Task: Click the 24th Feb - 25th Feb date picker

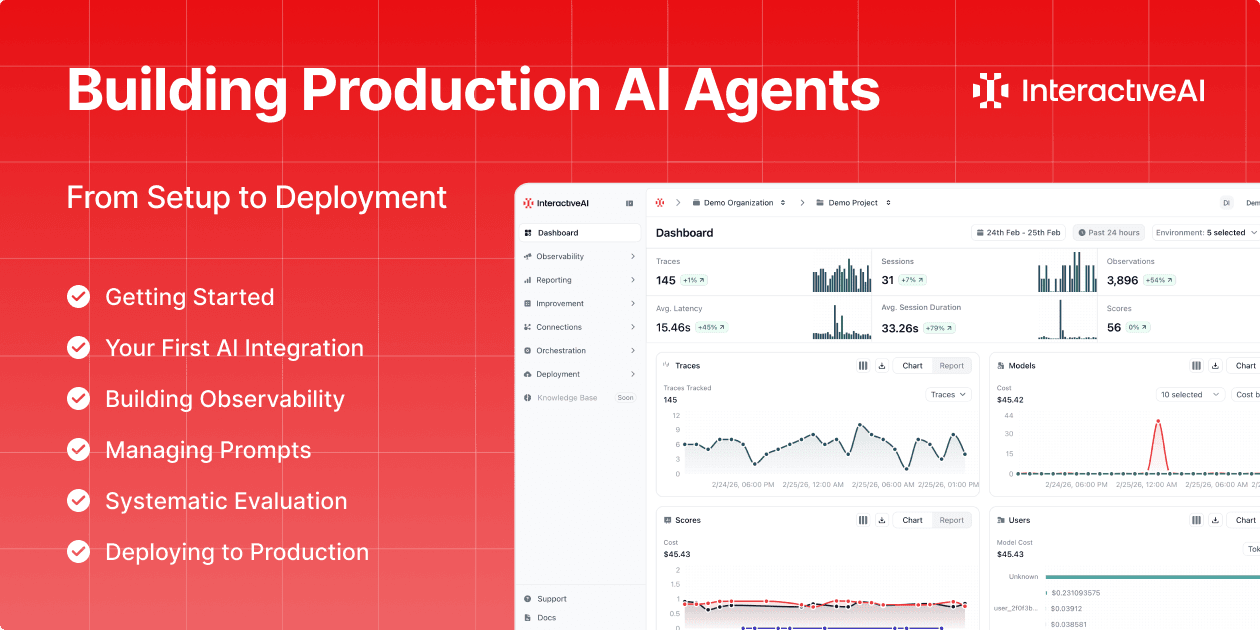Action: 1018,232
